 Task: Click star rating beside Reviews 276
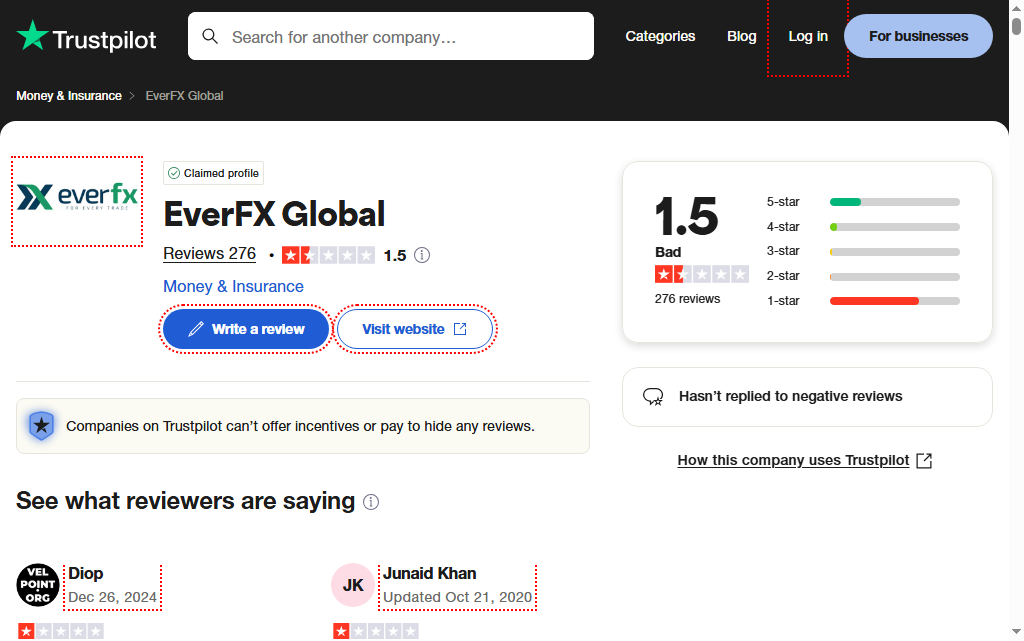(x=328, y=255)
